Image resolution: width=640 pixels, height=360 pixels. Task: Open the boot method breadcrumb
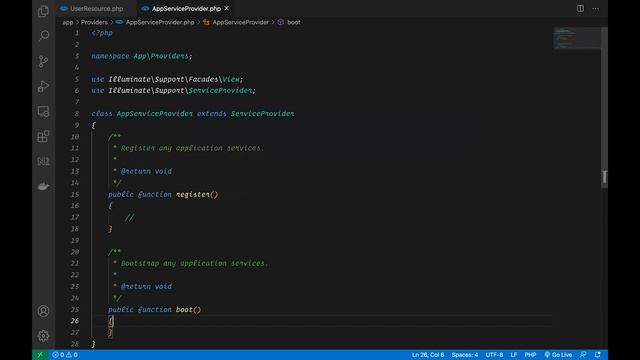click(x=293, y=22)
